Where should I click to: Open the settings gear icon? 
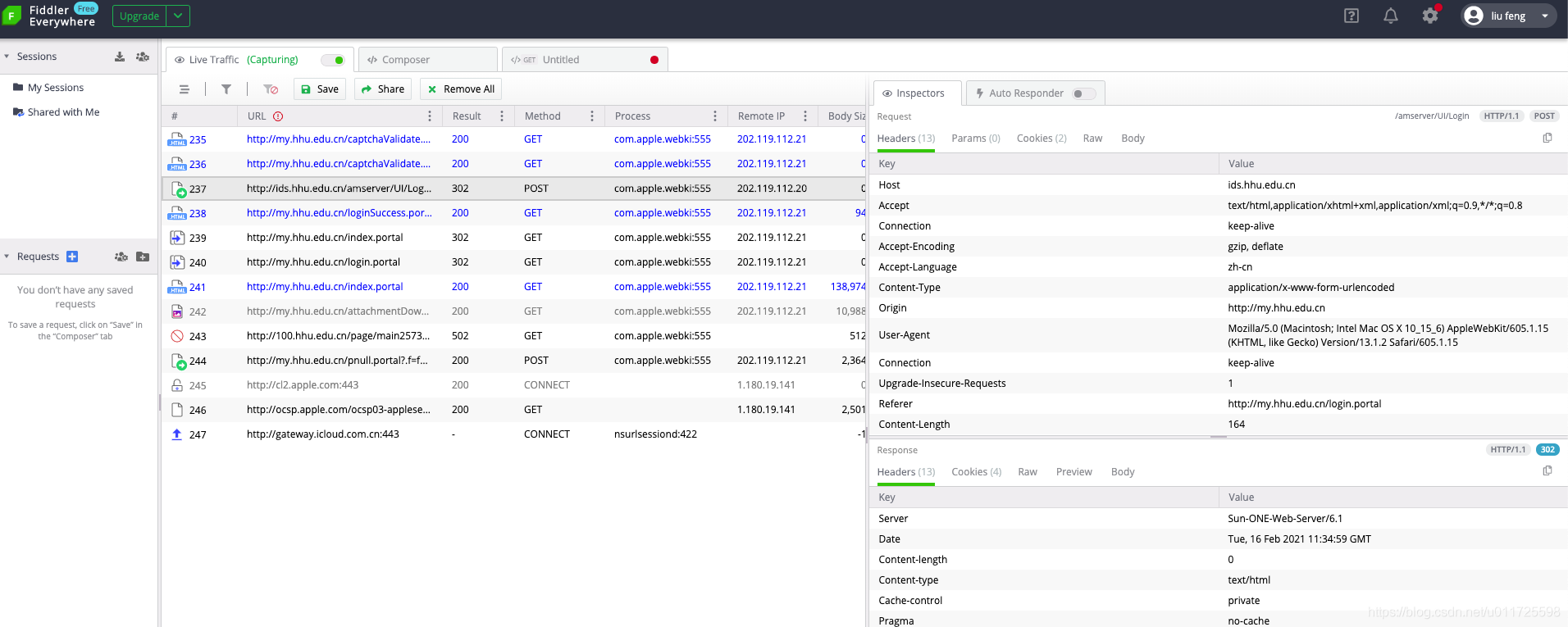[x=1430, y=16]
